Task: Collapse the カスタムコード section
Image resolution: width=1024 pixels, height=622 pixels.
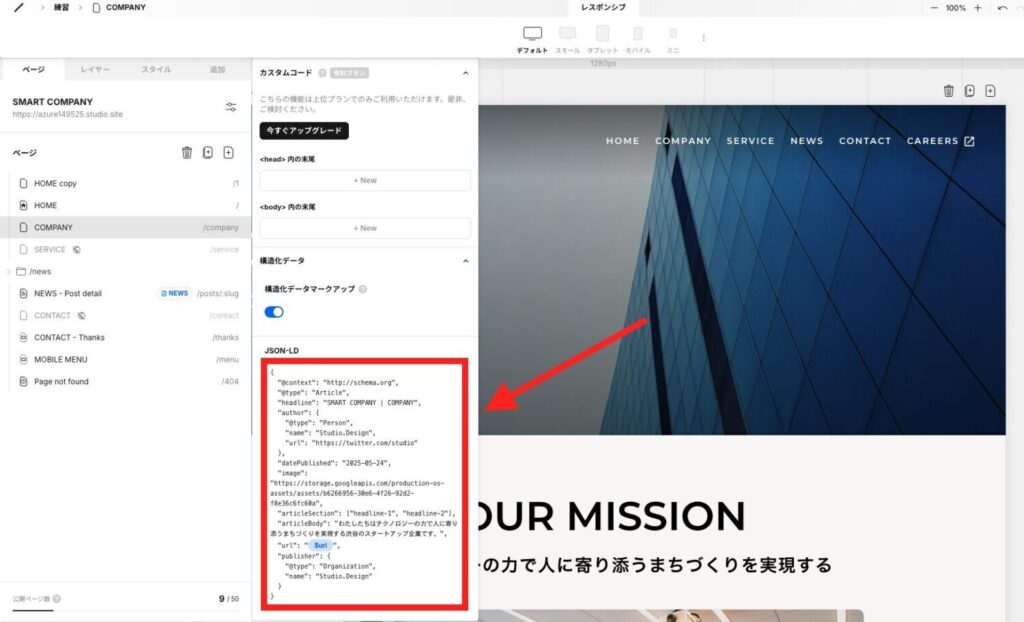Action: (x=465, y=73)
